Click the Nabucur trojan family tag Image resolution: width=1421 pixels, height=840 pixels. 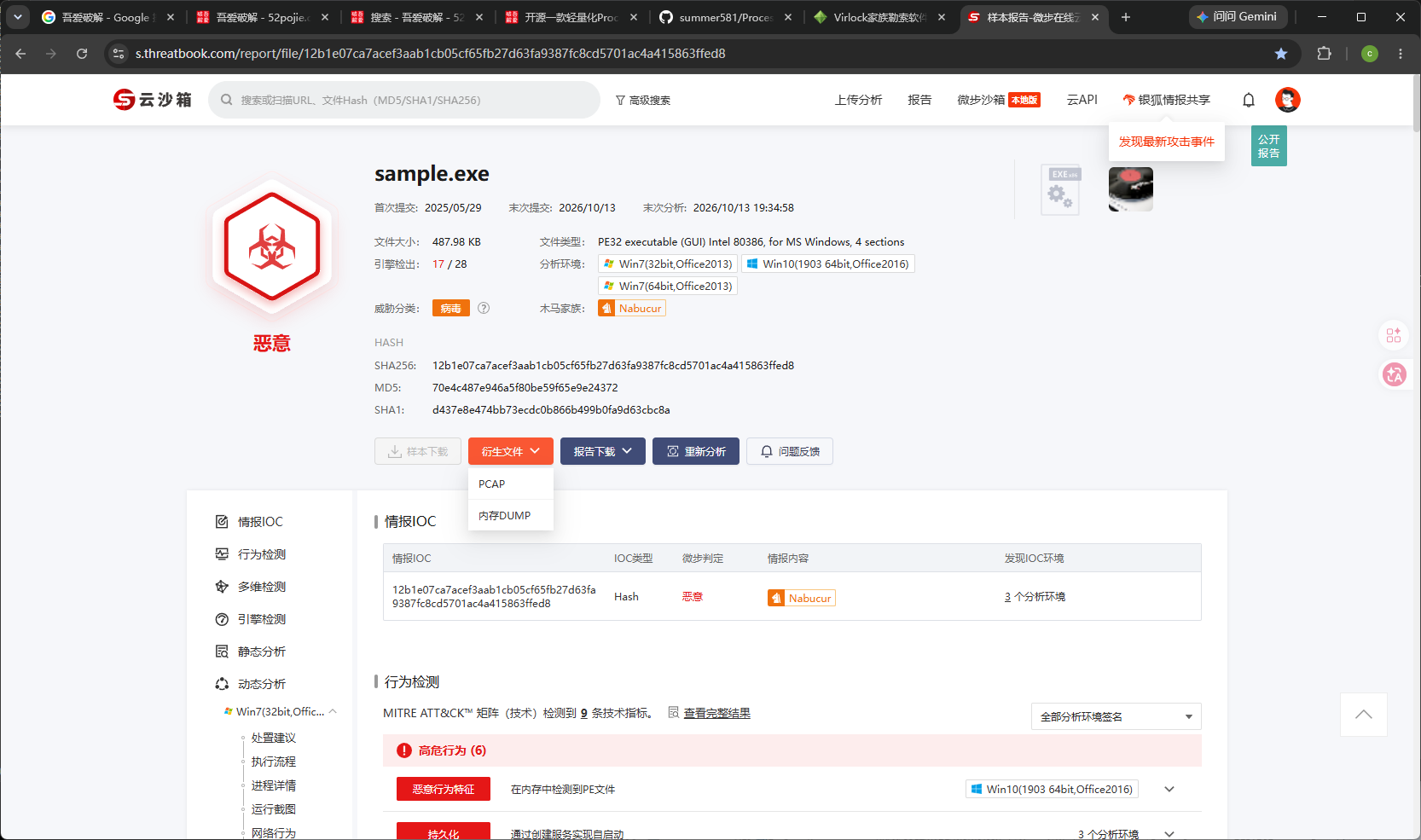pos(632,308)
